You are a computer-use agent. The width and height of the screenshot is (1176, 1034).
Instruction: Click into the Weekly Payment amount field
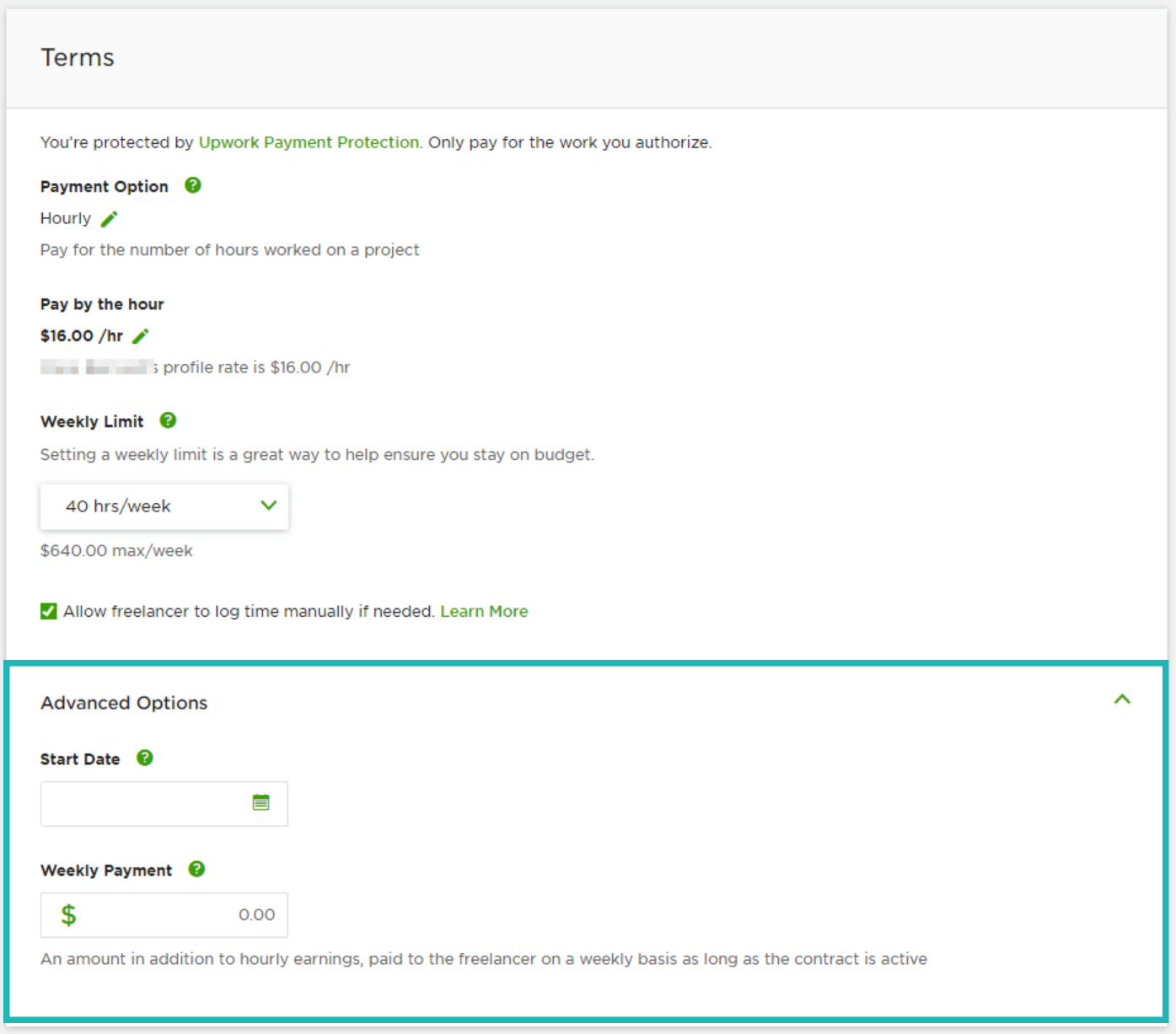click(177, 915)
